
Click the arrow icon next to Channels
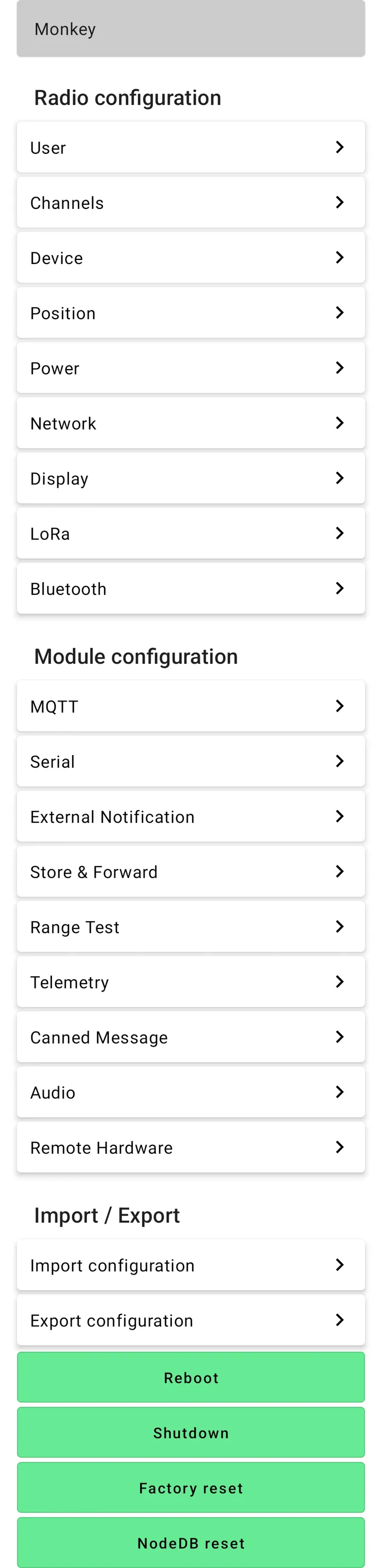point(340,202)
